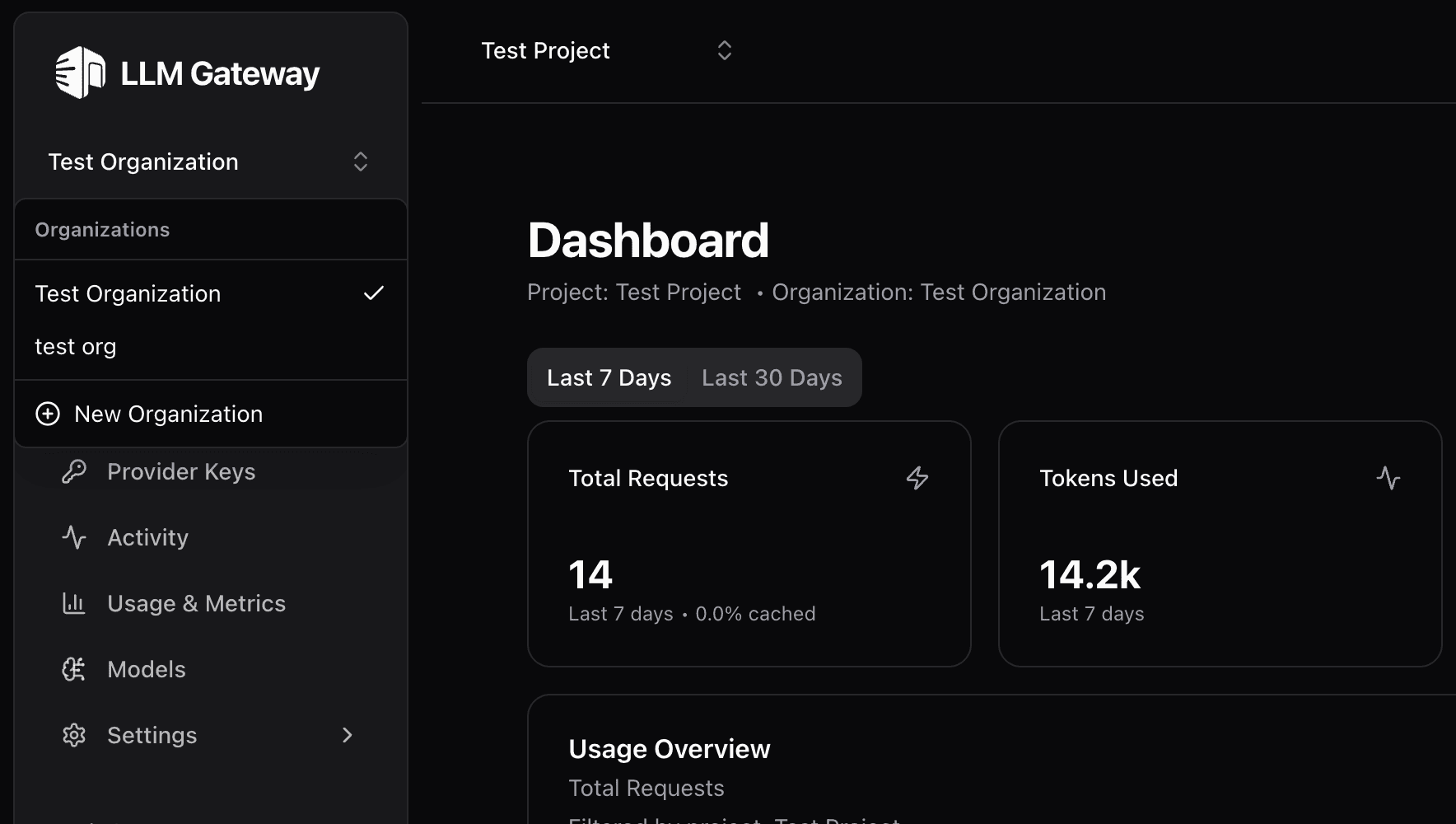Open the Test Organization switcher dropdown
This screenshot has width=1456, height=824.
click(360, 162)
